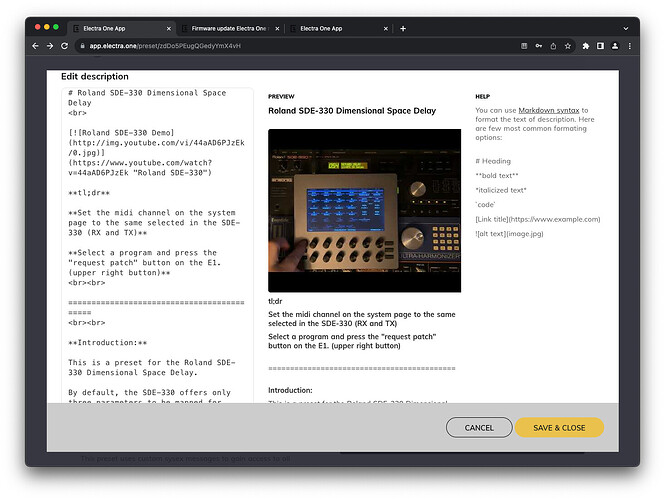Go back using the browser back arrow

coord(36,46)
